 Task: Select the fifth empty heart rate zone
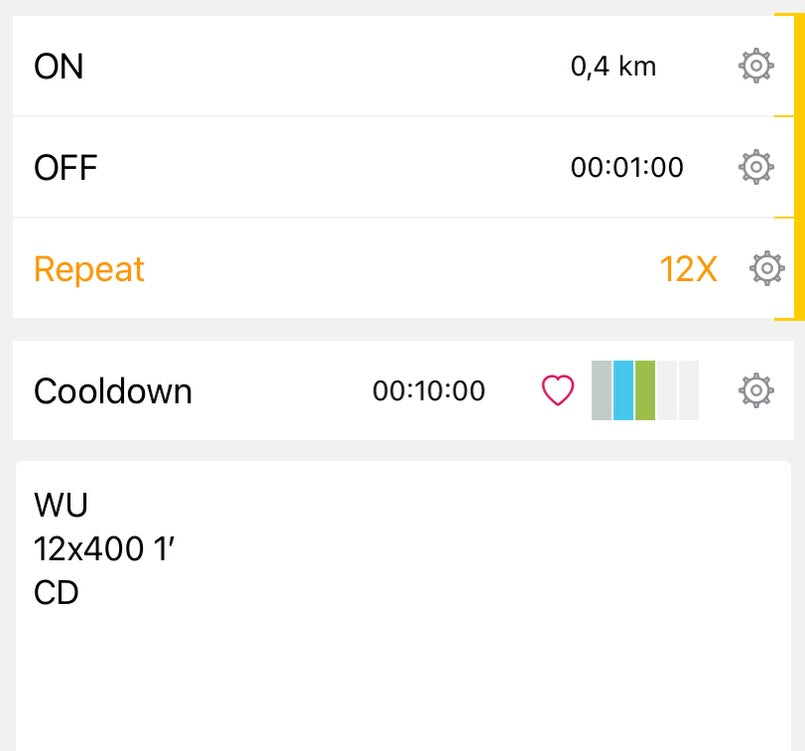coord(688,390)
